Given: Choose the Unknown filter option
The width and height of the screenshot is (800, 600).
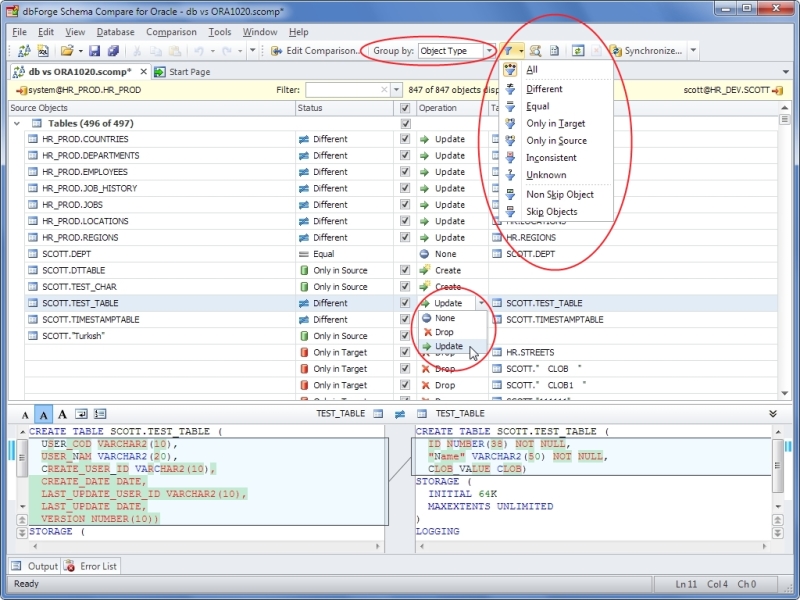Looking at the screenshot, I should tap(557, 175).
